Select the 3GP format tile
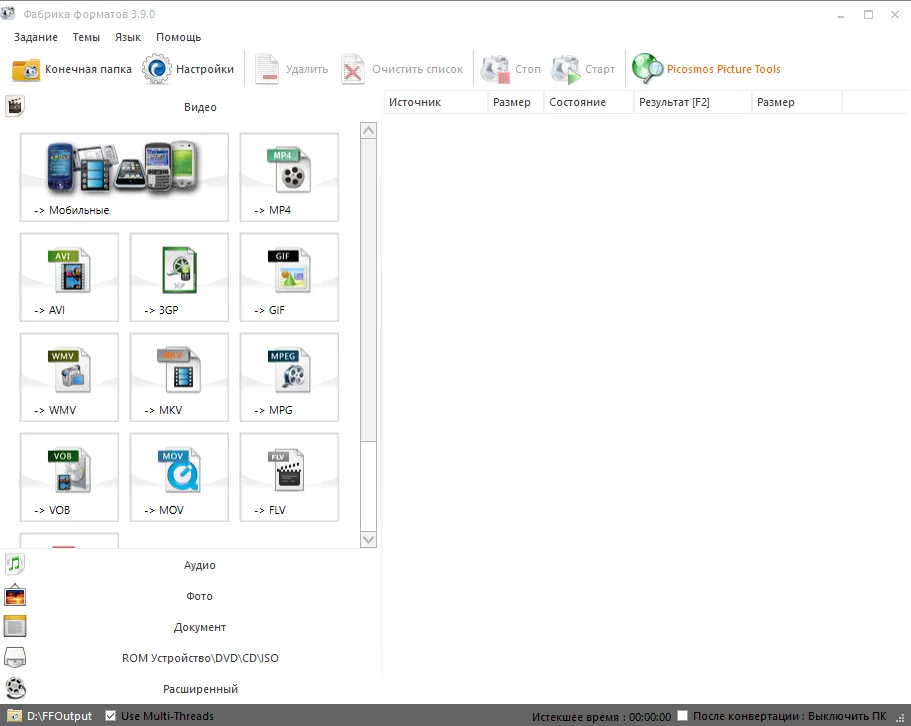Image resolution: width=911 pixels, height=726 pixels. 179,277
